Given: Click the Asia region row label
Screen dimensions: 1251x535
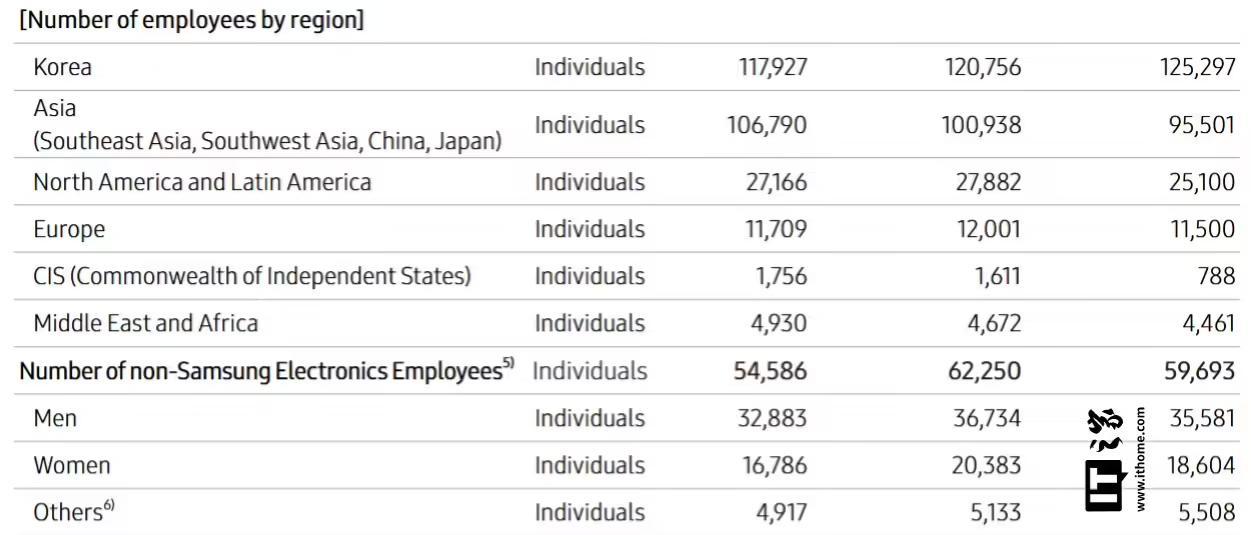Looking at the screenshot, I should [x=267, y=125].
